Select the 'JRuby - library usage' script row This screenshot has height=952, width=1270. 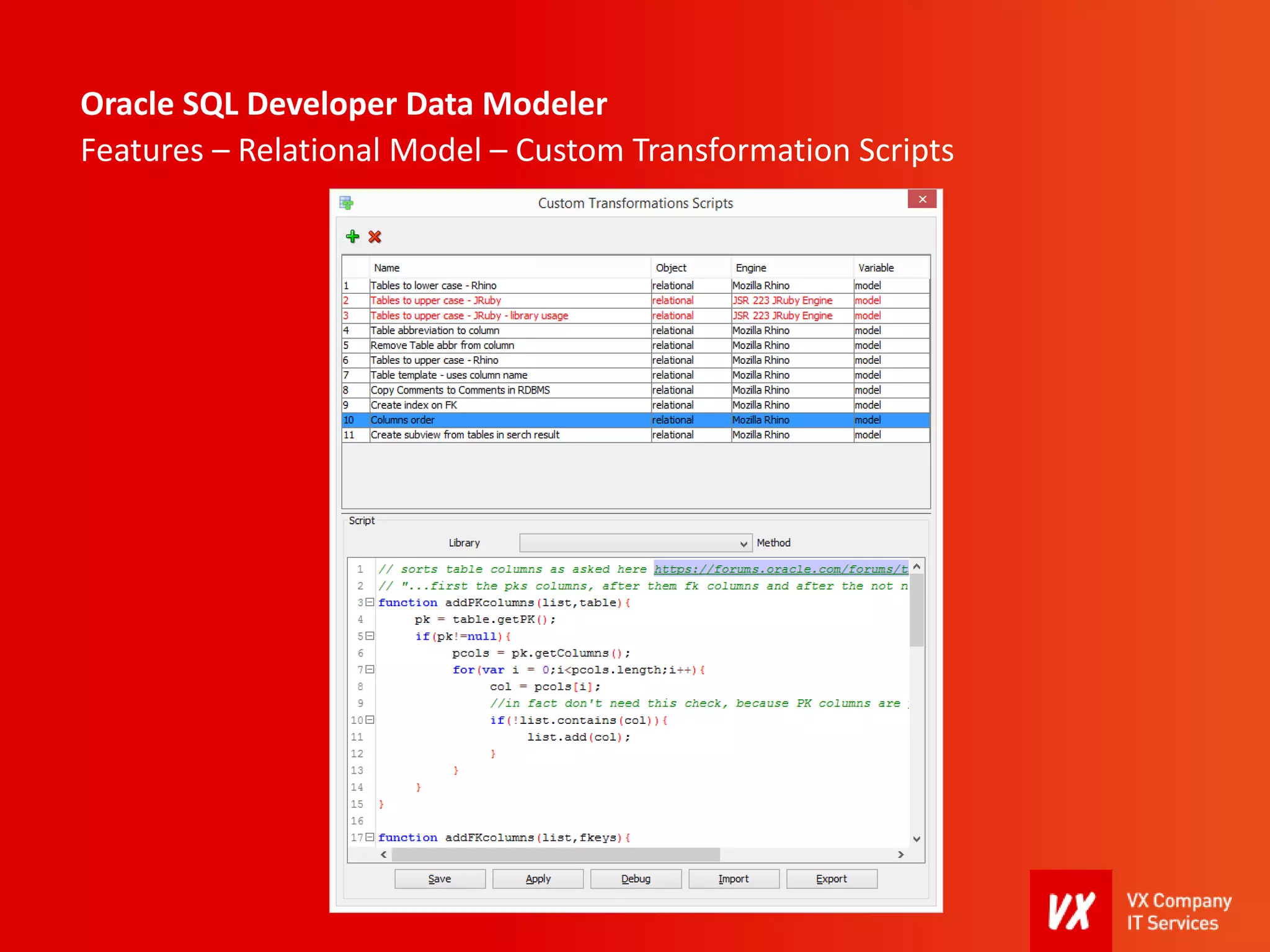(636, 315)
